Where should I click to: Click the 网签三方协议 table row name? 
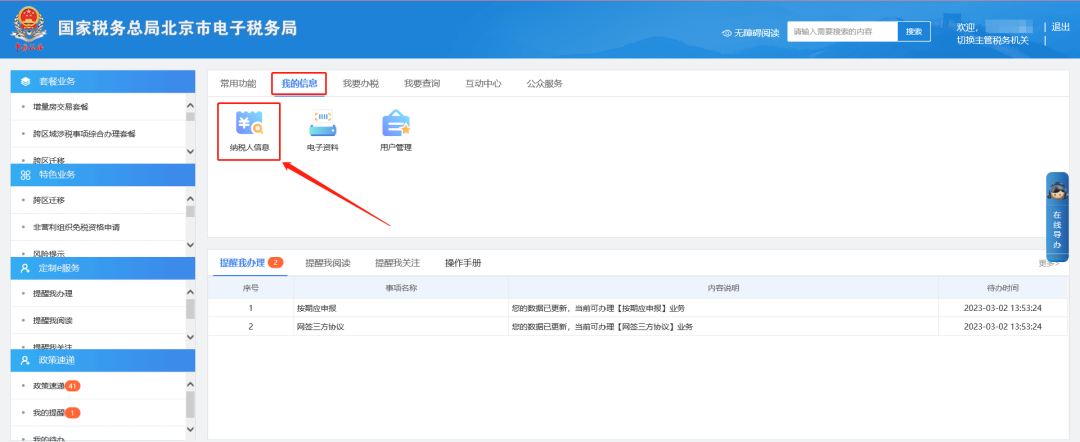pyautogui.click(x=320, y=326)
